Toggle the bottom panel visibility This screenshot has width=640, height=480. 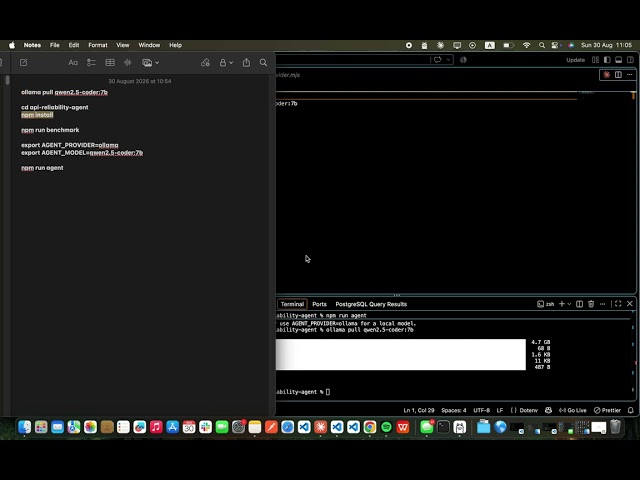[x=619, y=60]
